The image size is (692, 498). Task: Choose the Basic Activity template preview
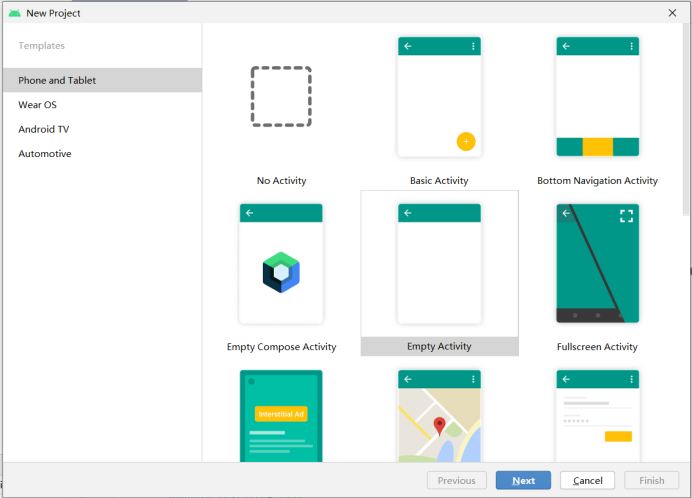point(439,97)
